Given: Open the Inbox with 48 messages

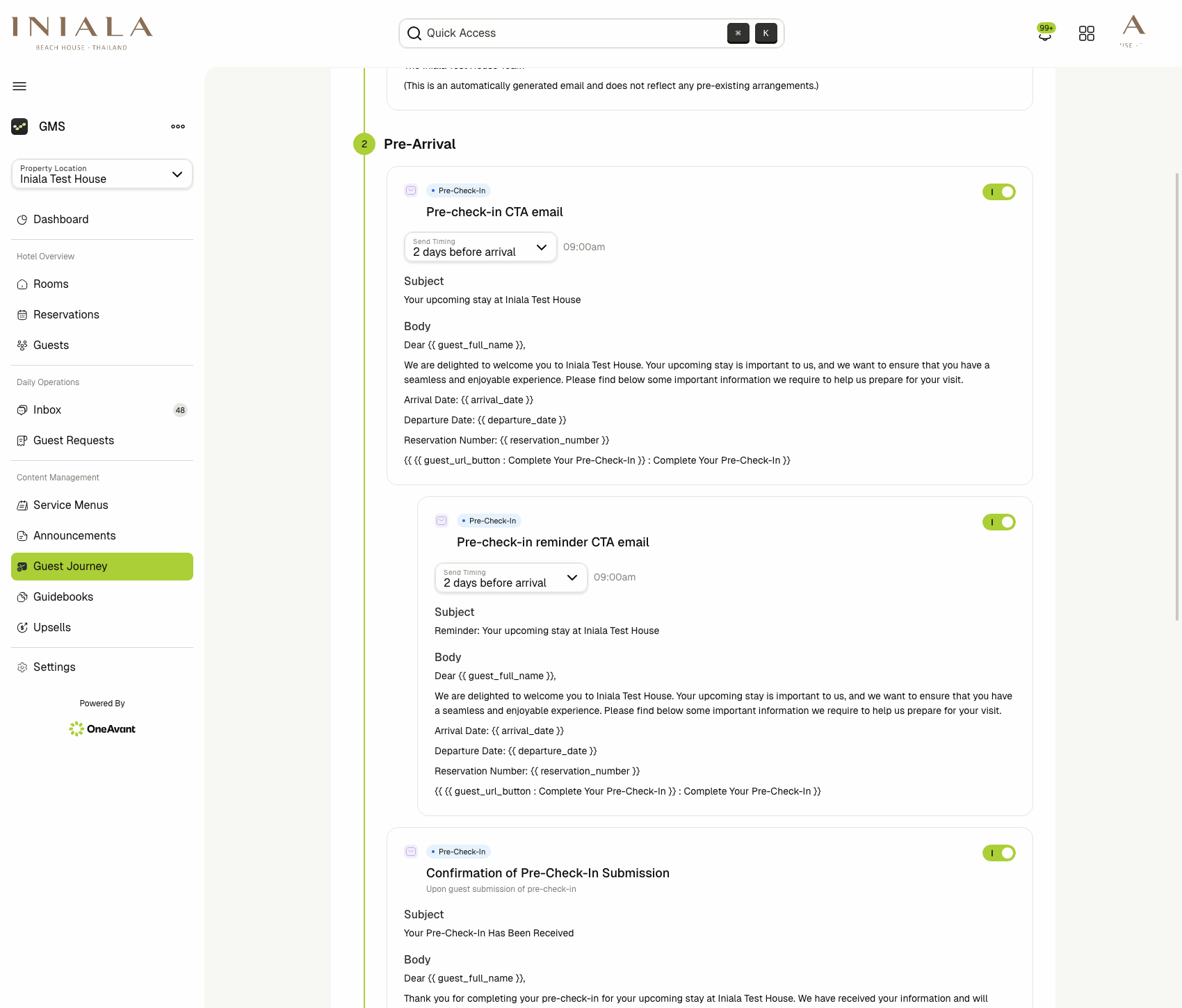Looking at the screenshot, I should coord(47,410).
